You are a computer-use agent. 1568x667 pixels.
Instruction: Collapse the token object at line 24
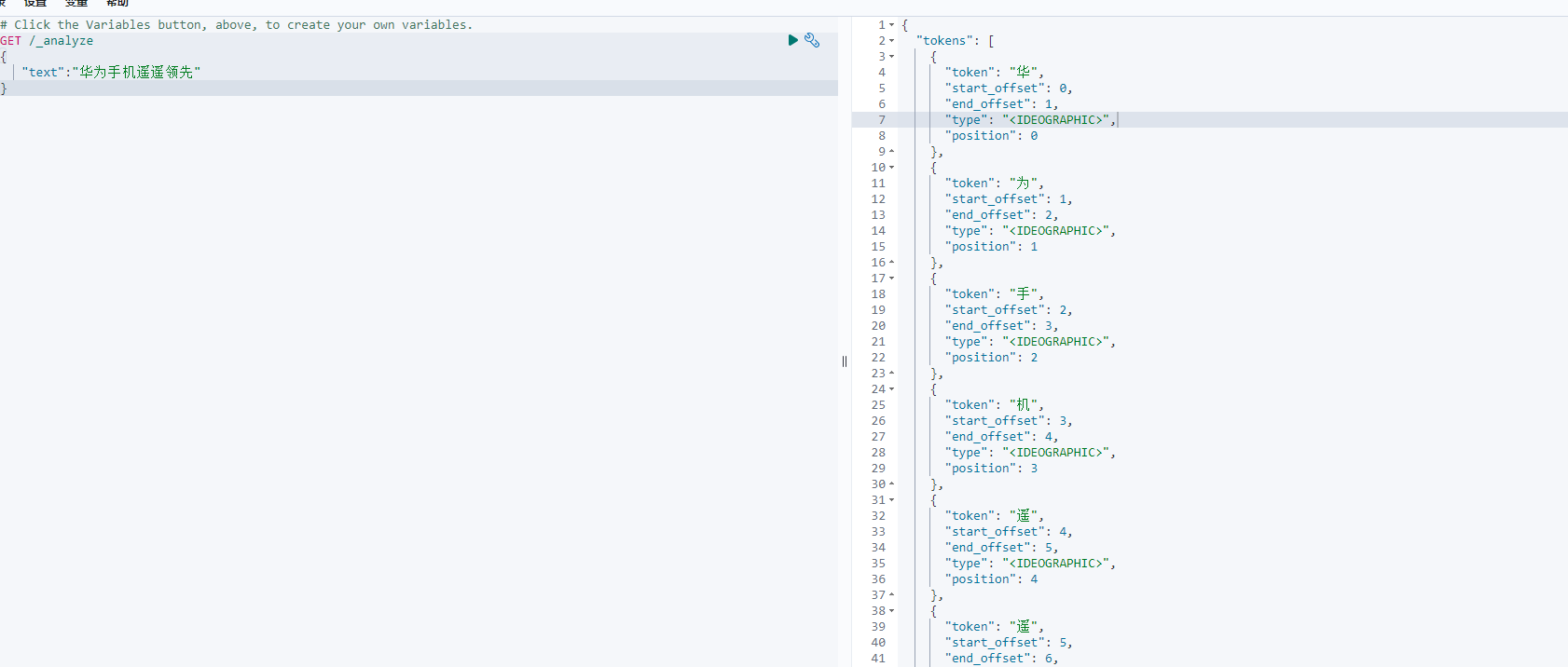(x=892, y=389)
